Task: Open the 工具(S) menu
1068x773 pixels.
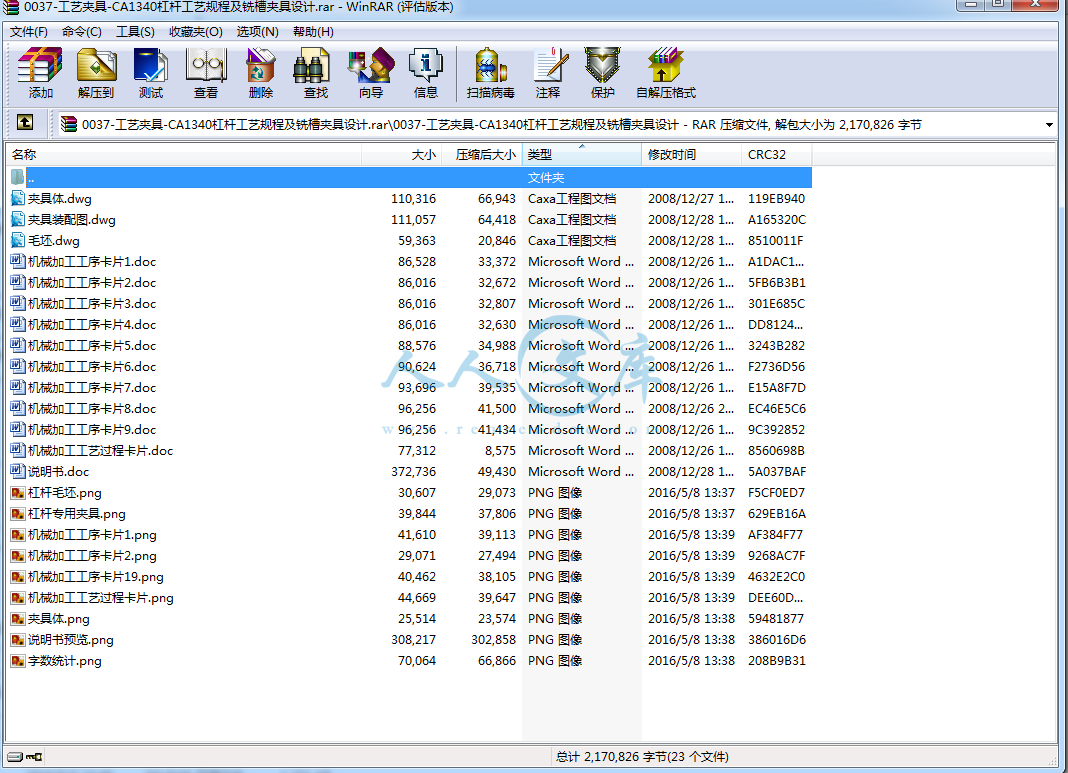Action: tap(135, 31)
